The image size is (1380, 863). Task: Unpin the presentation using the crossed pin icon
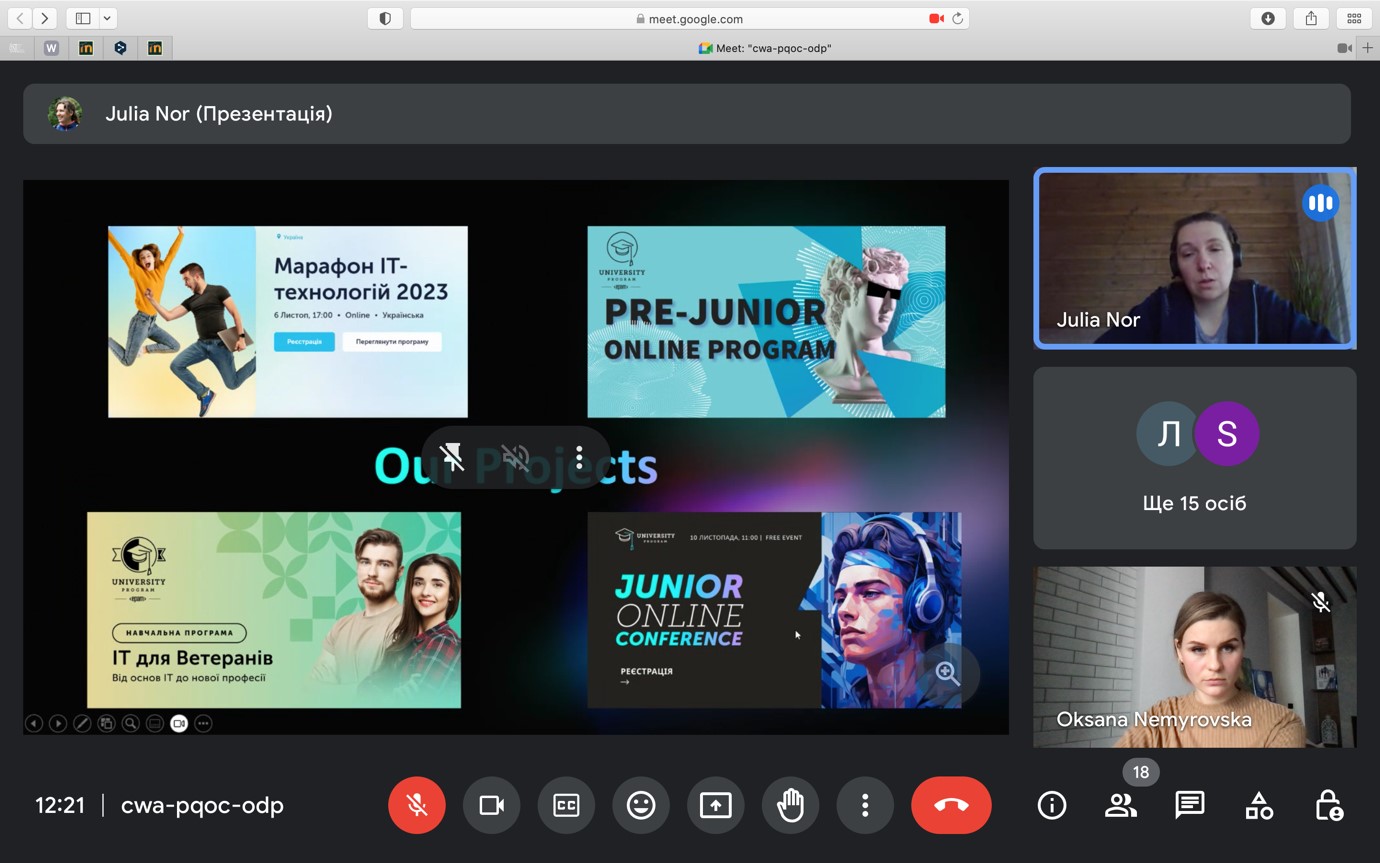pos(452,459)
